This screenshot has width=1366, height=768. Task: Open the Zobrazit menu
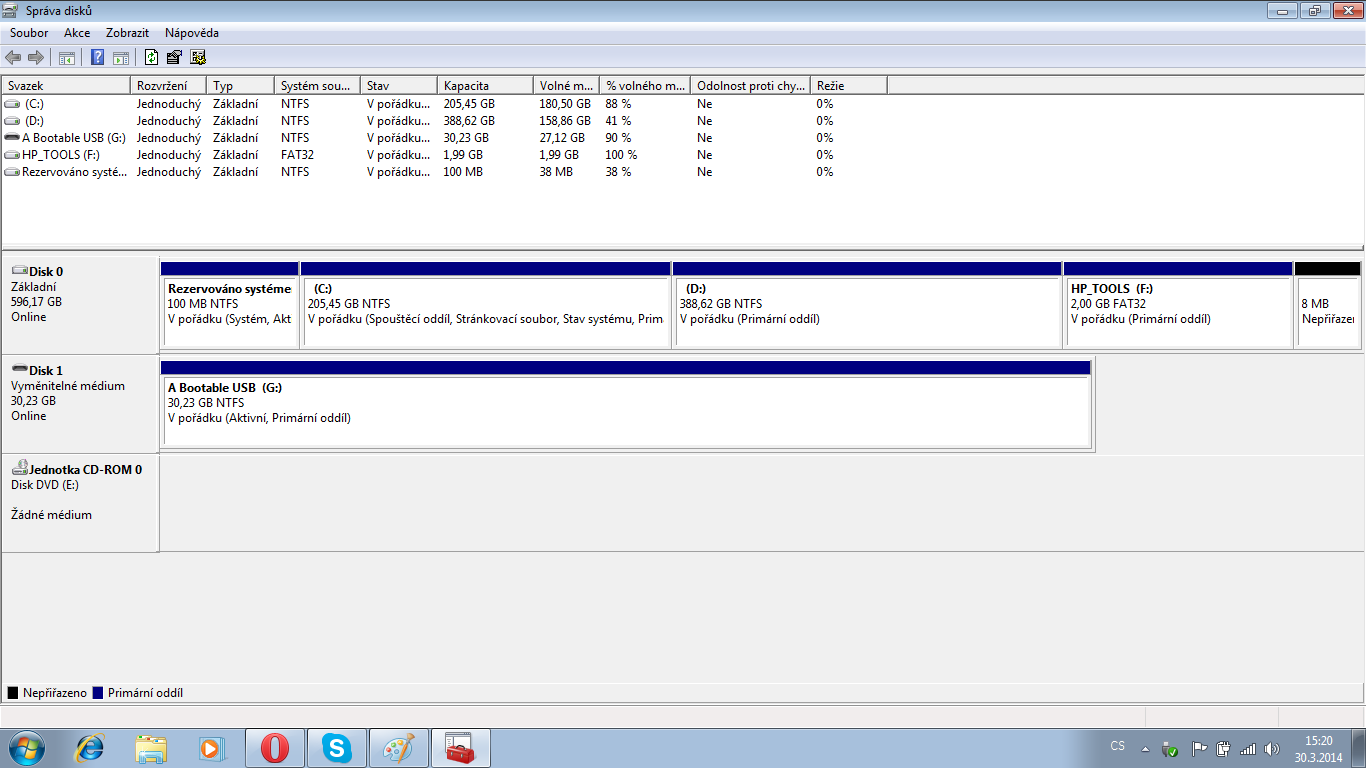pyautogui.click(x=127, y=33)
